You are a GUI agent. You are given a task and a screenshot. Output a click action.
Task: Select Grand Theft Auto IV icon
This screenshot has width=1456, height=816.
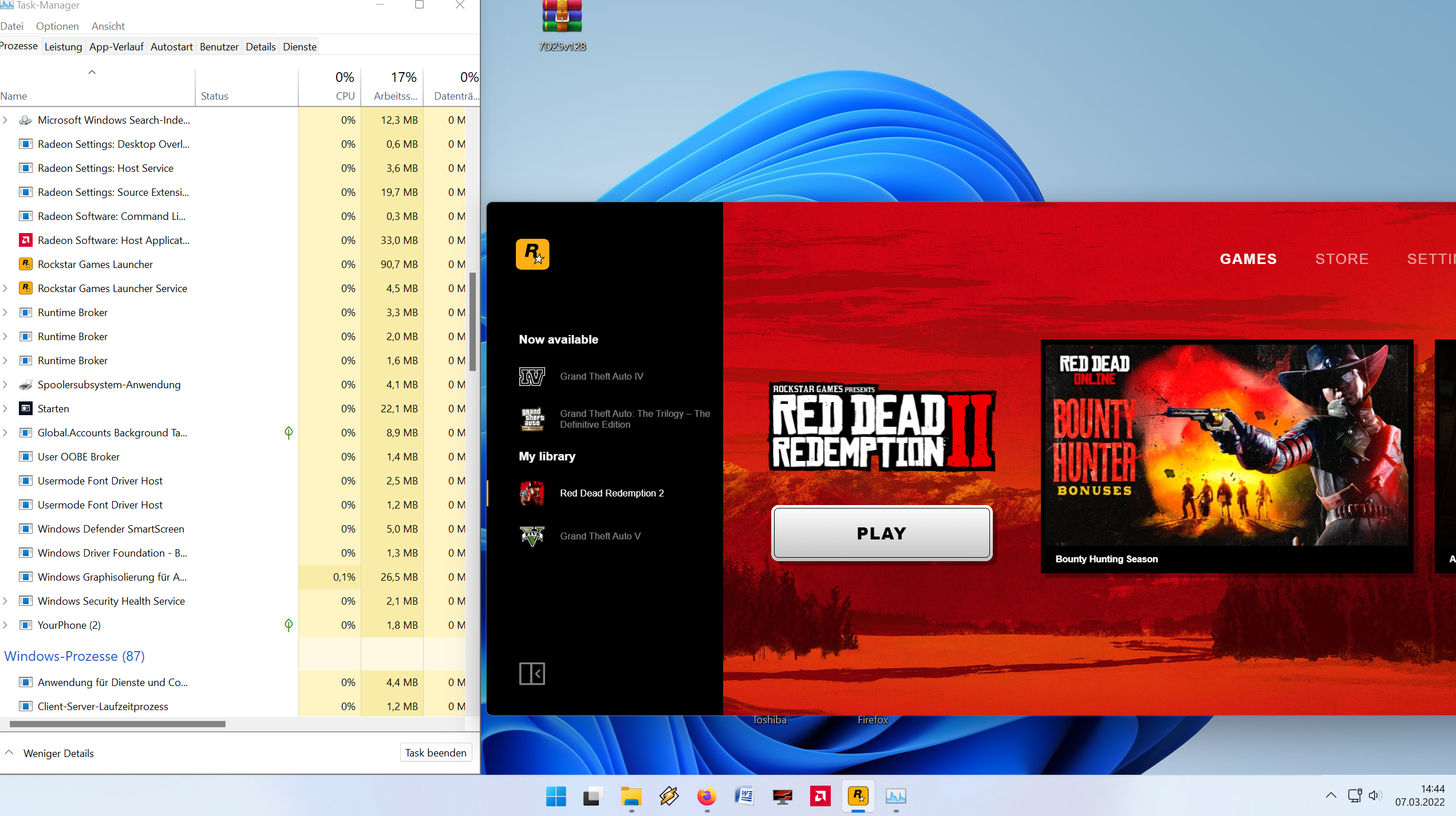[x=531, y=376]
